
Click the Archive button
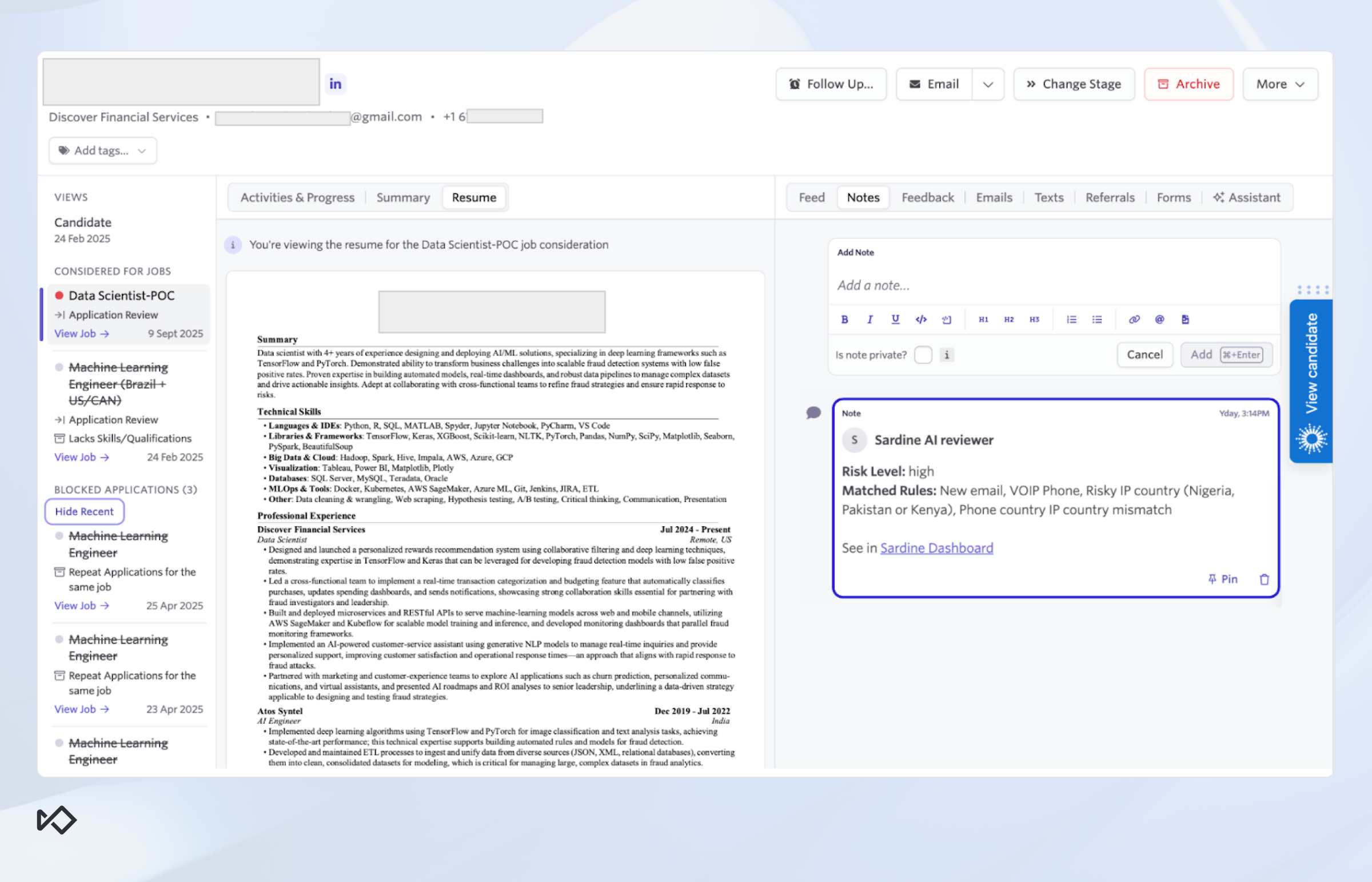click(1188, 85)
